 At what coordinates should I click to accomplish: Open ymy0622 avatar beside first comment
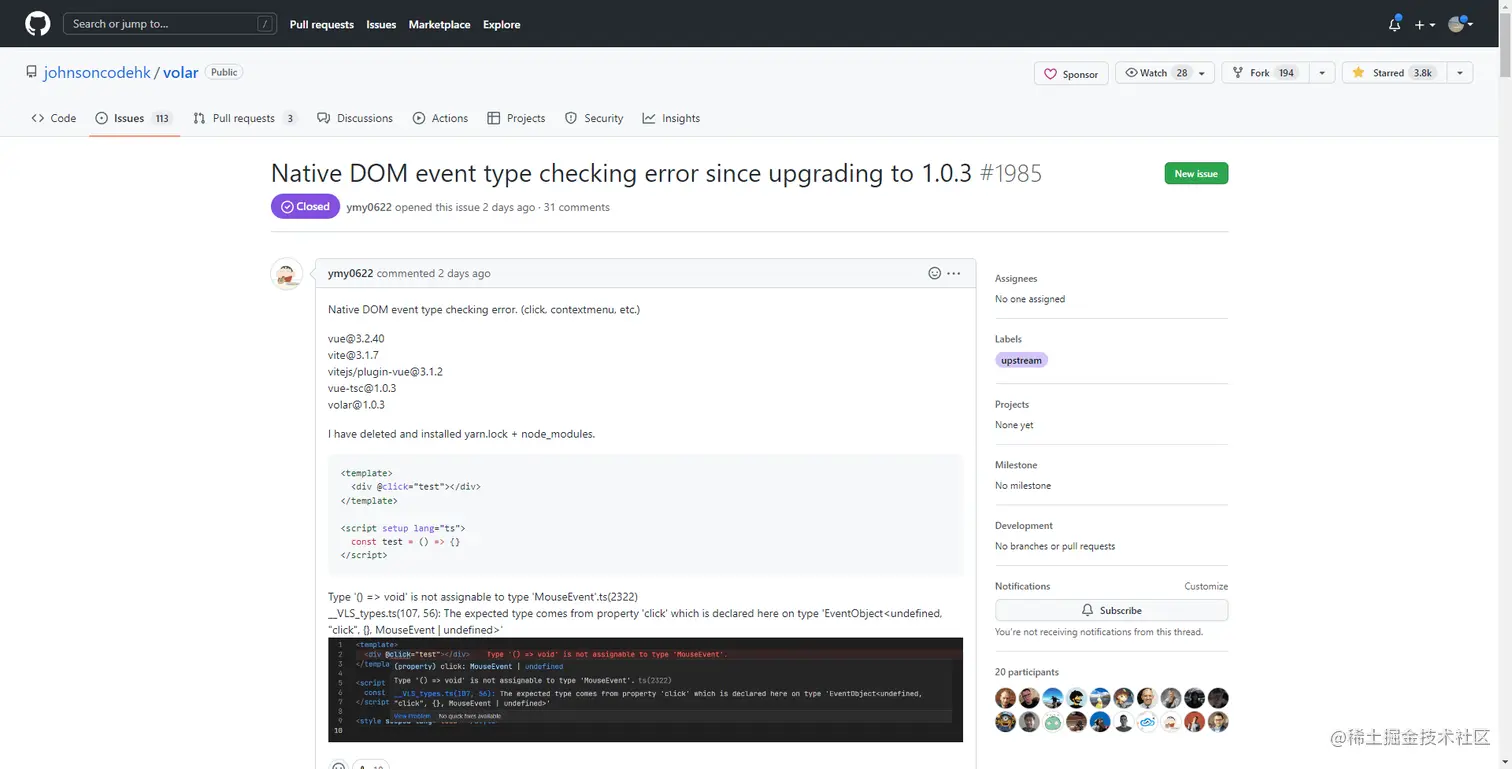[x=287, y=274]
